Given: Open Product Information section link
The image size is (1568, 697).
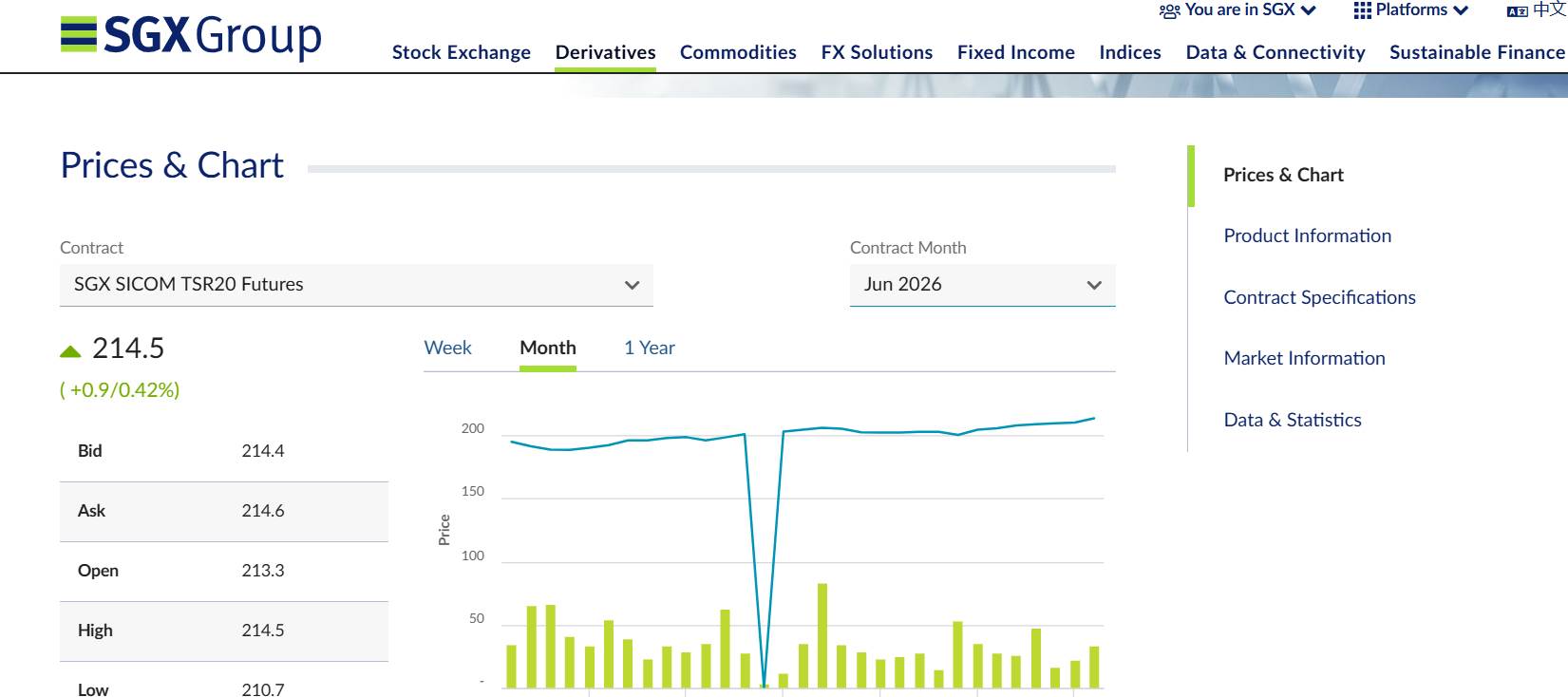Looking at the screenshot, I should (1307, 235).
